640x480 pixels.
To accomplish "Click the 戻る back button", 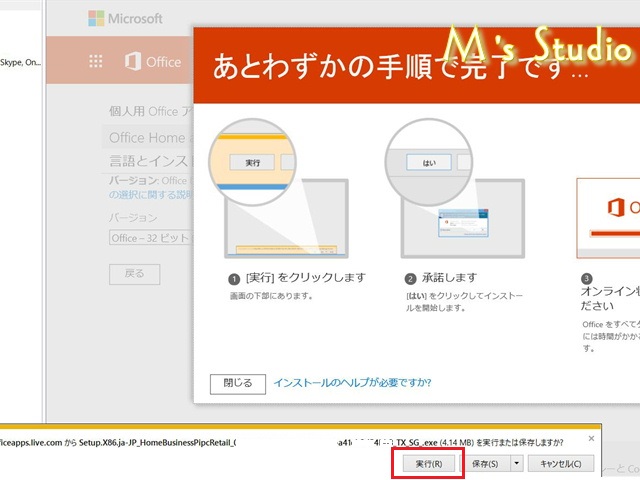I will (134, 274).
